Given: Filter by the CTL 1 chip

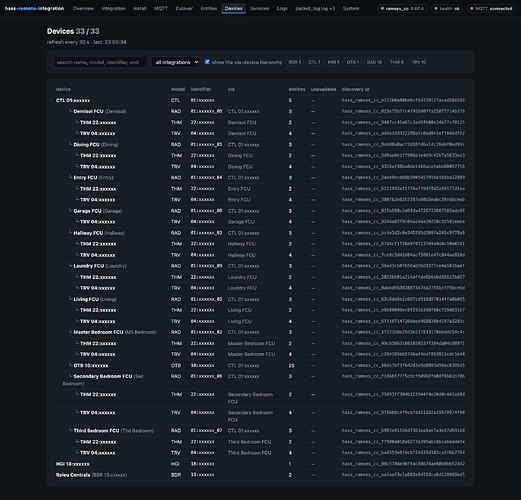Looking at the screenshot, I should [314, 62].
